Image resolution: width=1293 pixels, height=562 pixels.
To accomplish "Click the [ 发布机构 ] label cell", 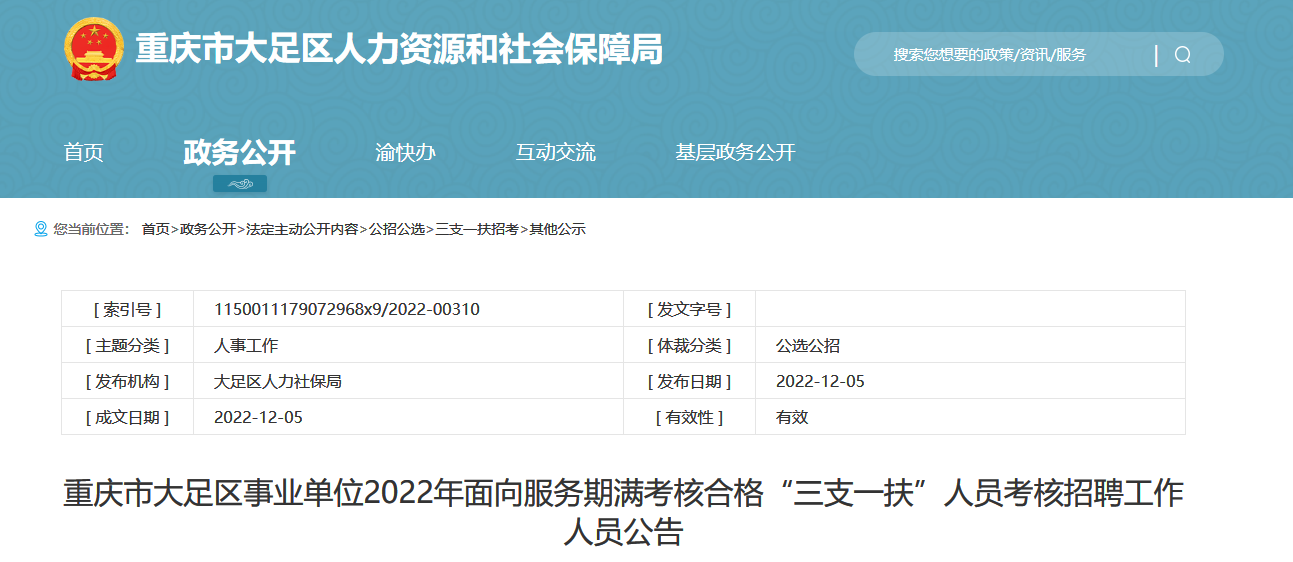I will [128, 381].
